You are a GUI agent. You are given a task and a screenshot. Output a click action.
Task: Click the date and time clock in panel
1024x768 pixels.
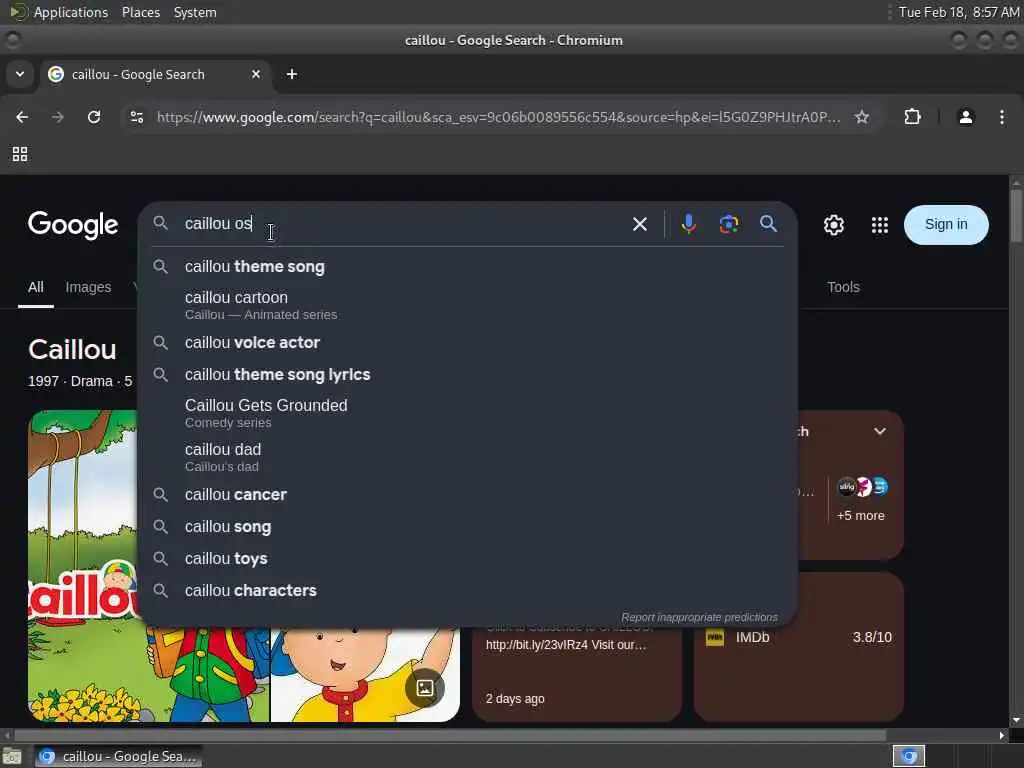tap(958, 12)
